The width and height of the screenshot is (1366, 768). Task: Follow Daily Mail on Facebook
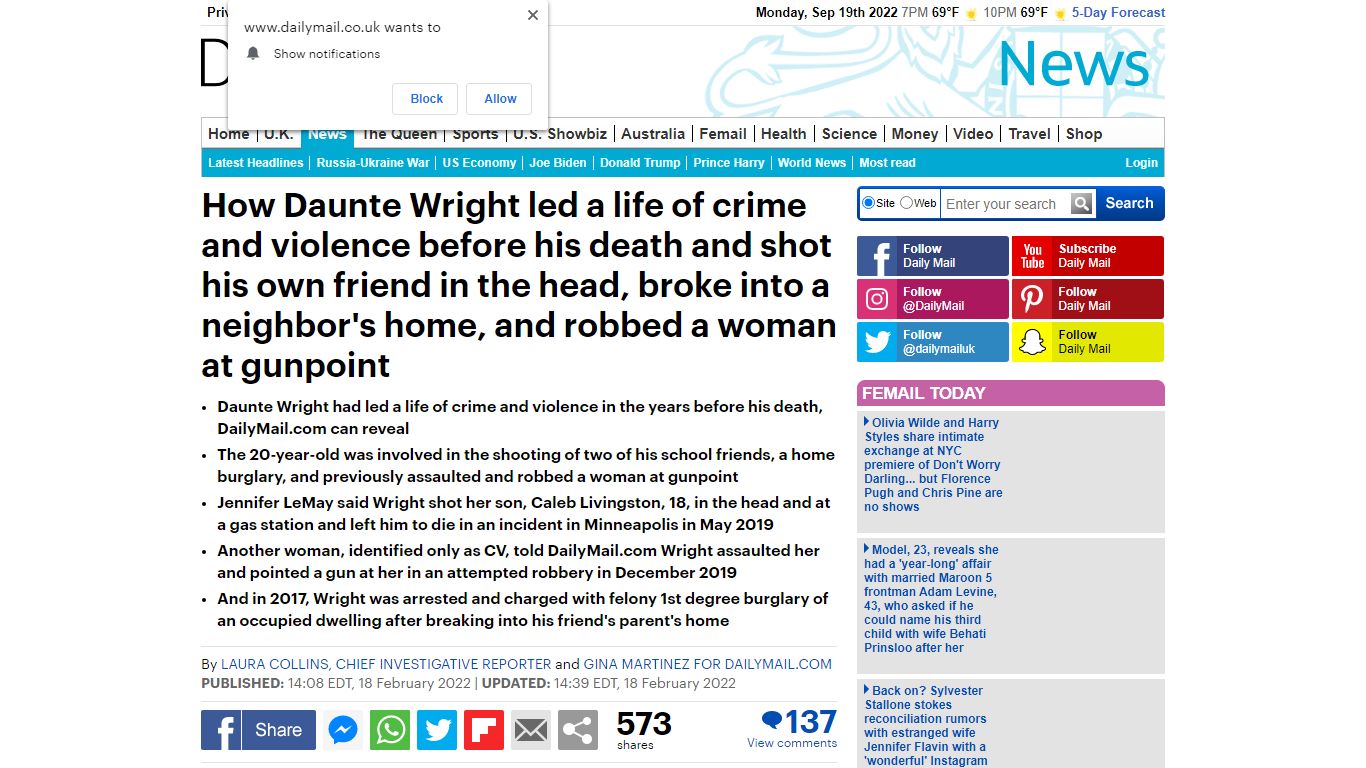pyautogui.click(x=933, y=256)
